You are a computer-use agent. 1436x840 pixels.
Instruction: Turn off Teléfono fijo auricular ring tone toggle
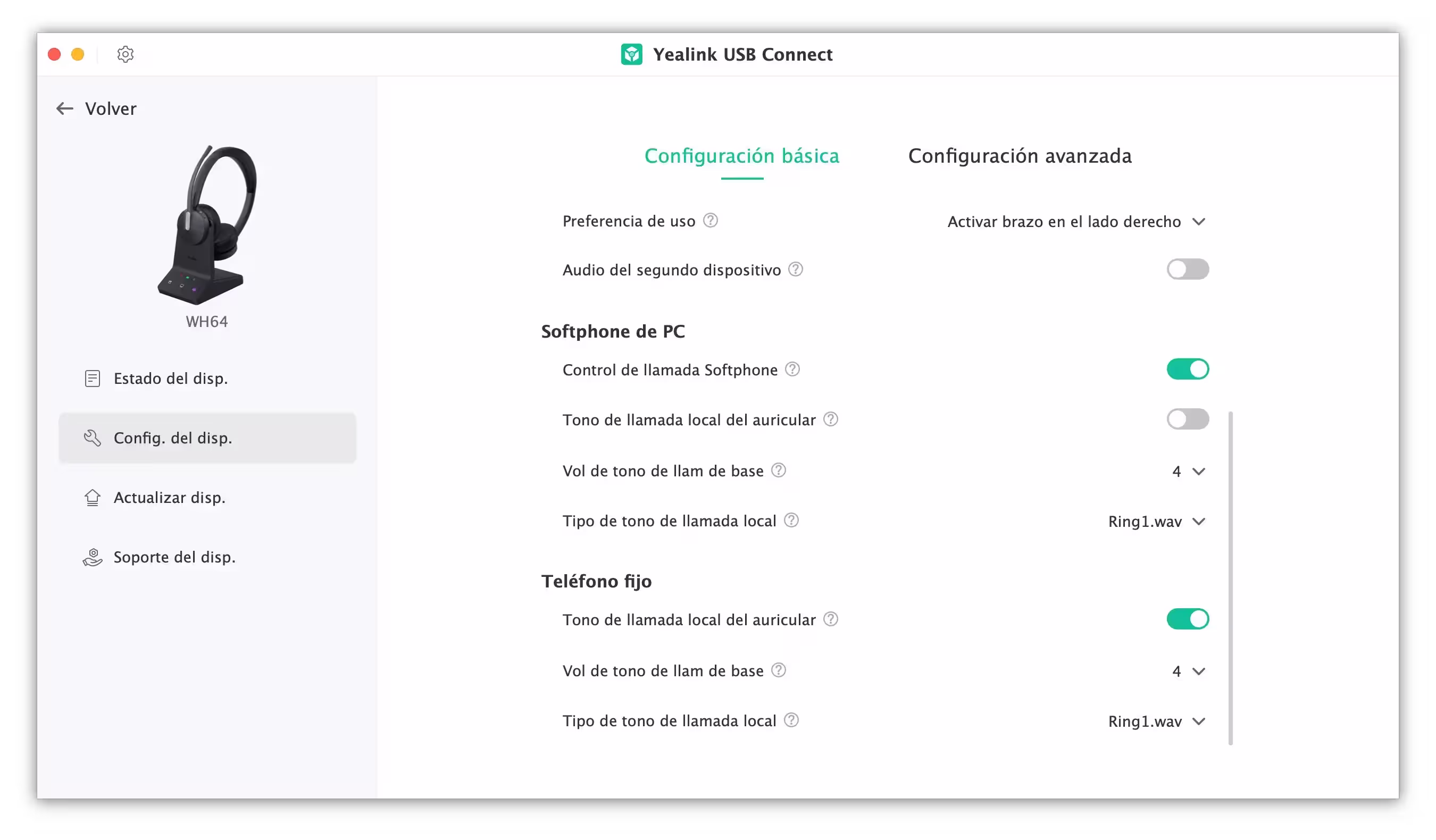pos(1188,619)
